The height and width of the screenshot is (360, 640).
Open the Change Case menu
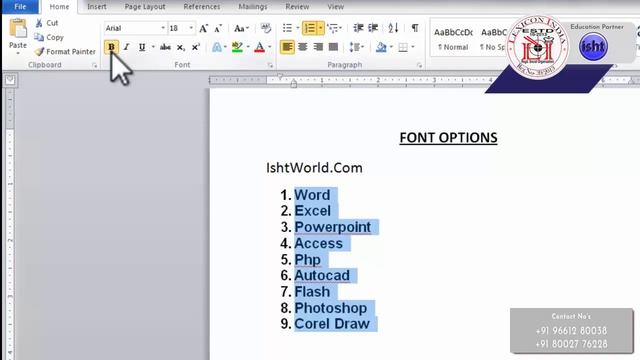click(x=241, y=28)
